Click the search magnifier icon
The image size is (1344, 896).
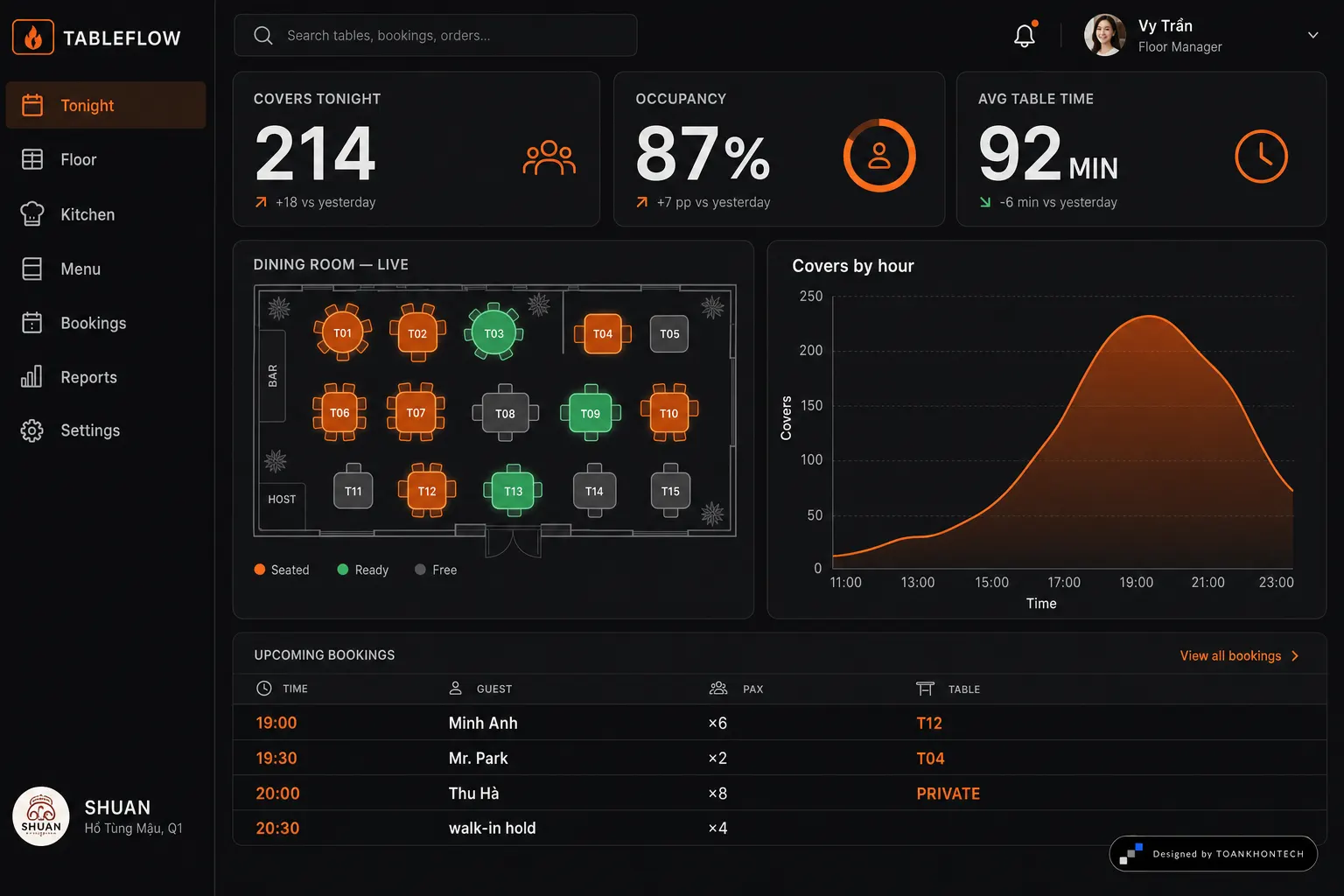click(x=262, y=35)
